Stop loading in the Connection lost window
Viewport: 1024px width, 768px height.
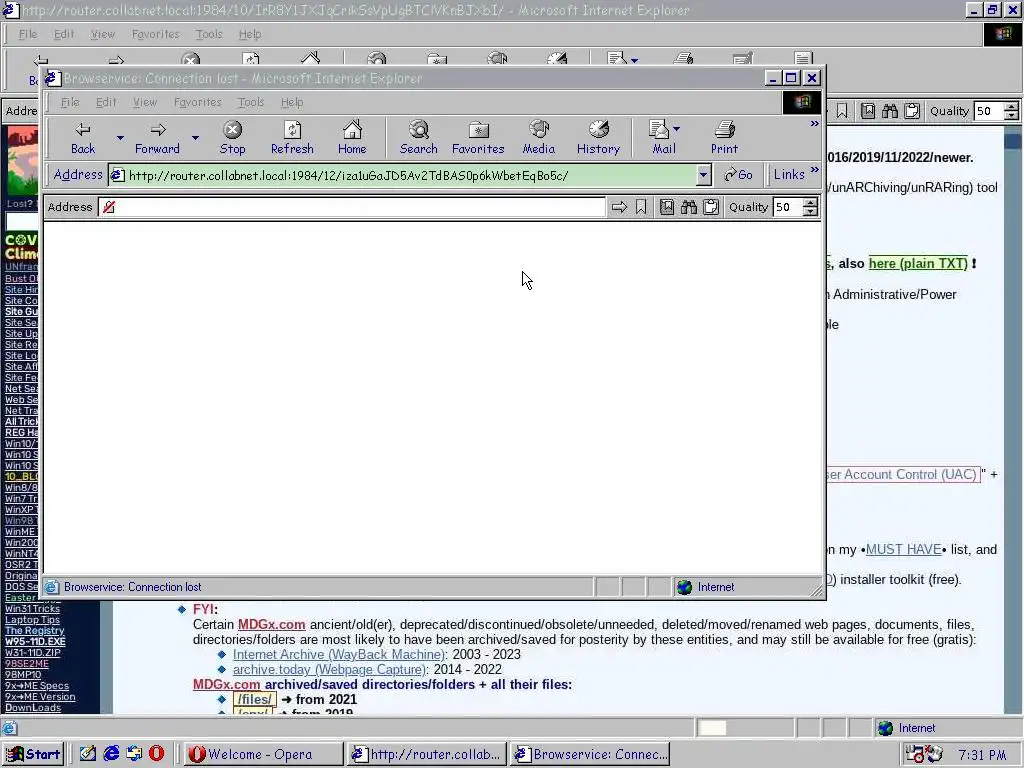(x=232, y=138)
